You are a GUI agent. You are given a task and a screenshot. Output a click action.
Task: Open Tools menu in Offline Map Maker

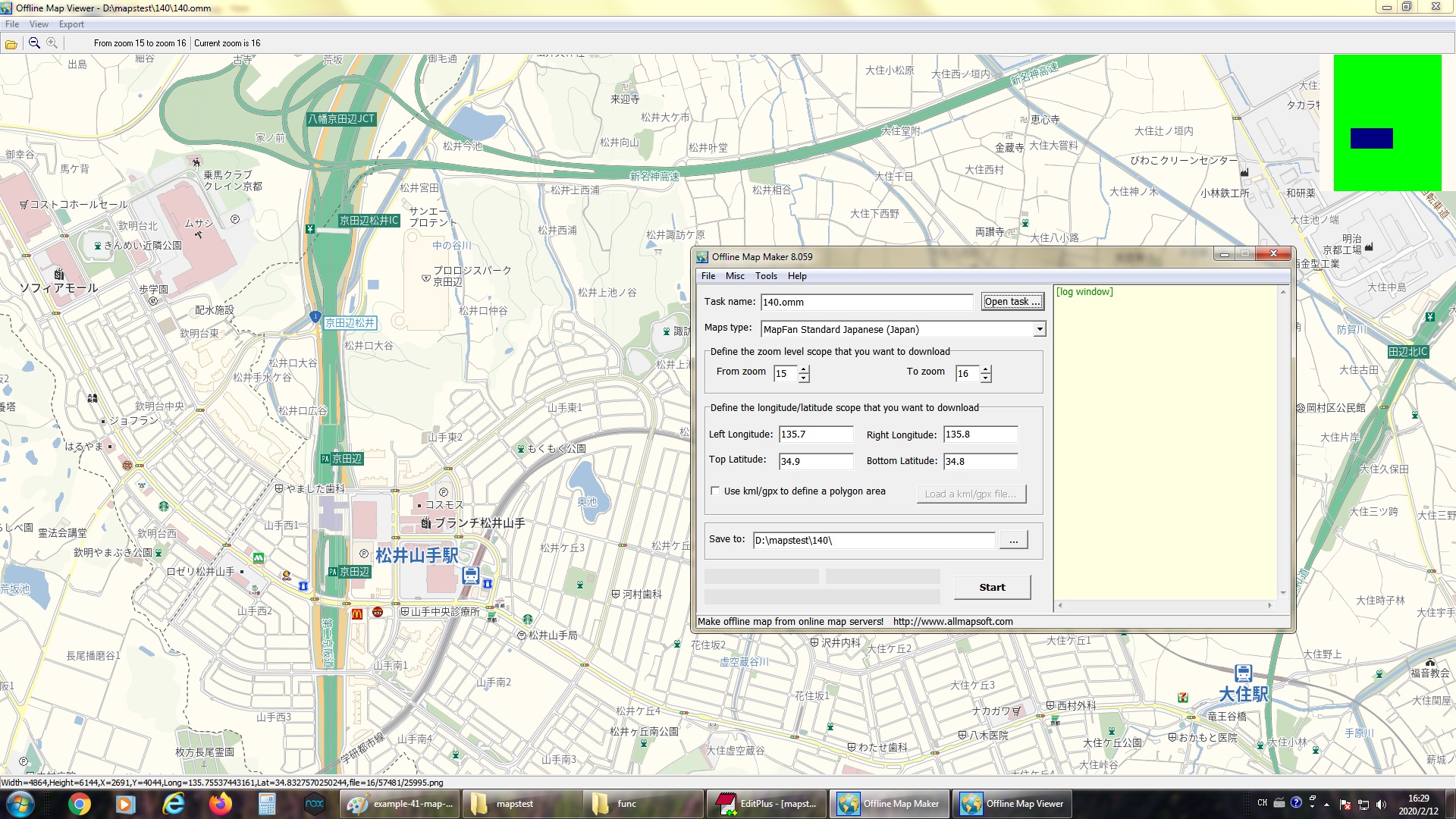pyautogui.click(x=766, y=276)
